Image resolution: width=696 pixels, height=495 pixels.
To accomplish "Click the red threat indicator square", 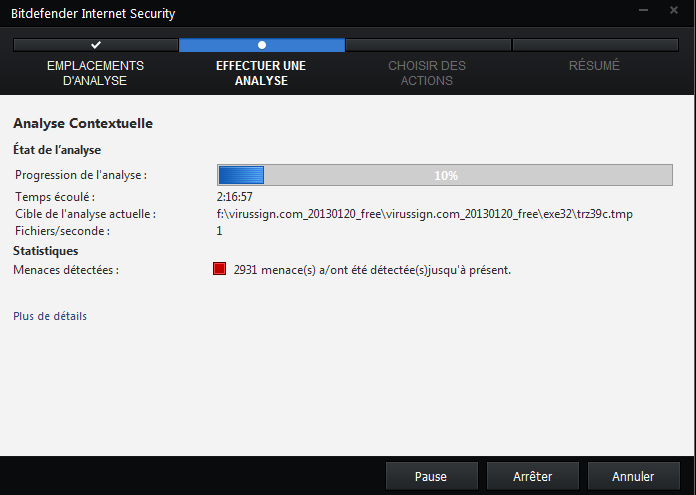I will [x=219, y=269].
